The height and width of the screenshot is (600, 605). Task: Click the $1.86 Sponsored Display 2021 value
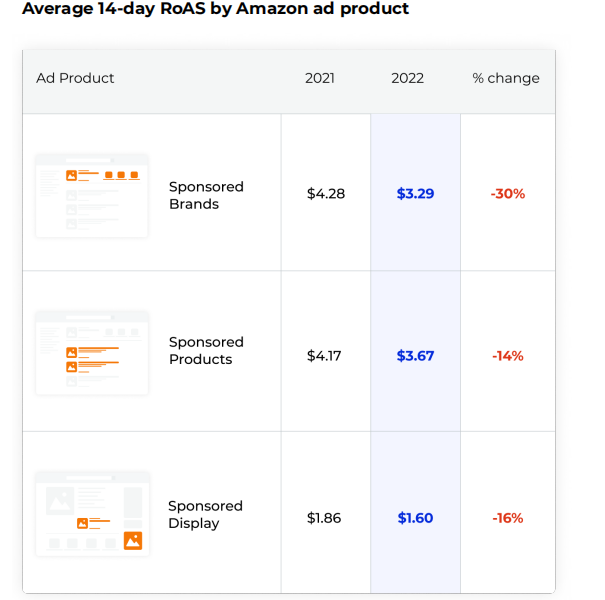(x=324, y=518)
